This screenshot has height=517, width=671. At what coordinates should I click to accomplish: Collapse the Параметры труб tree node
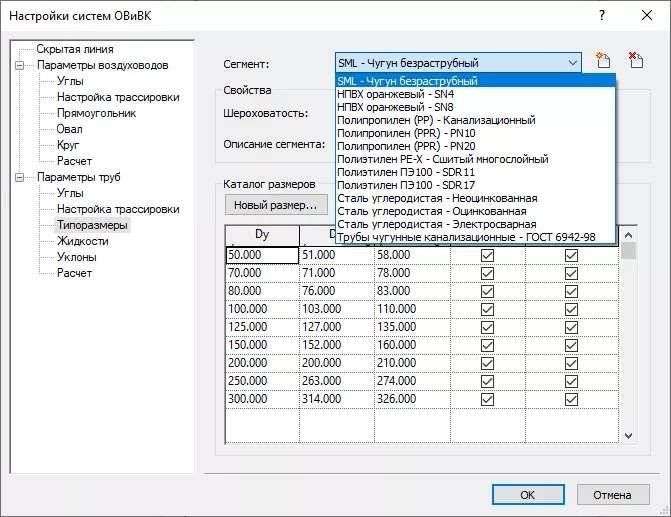[x=20, y=177]
